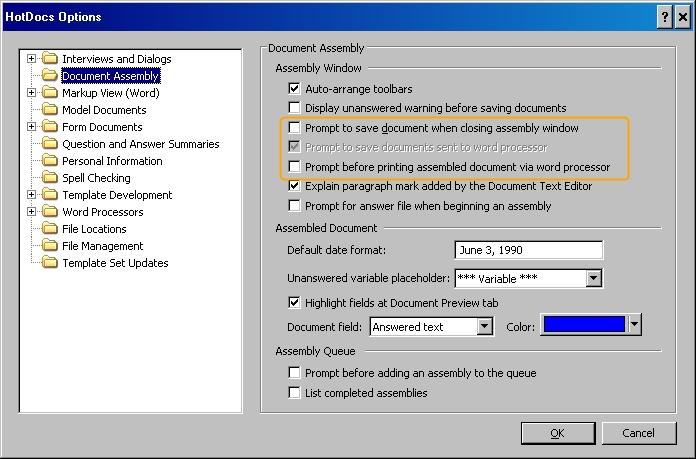696x459 pixels.
Task: Check Prompt for answer file when beginning assembly
Action: 294,206
